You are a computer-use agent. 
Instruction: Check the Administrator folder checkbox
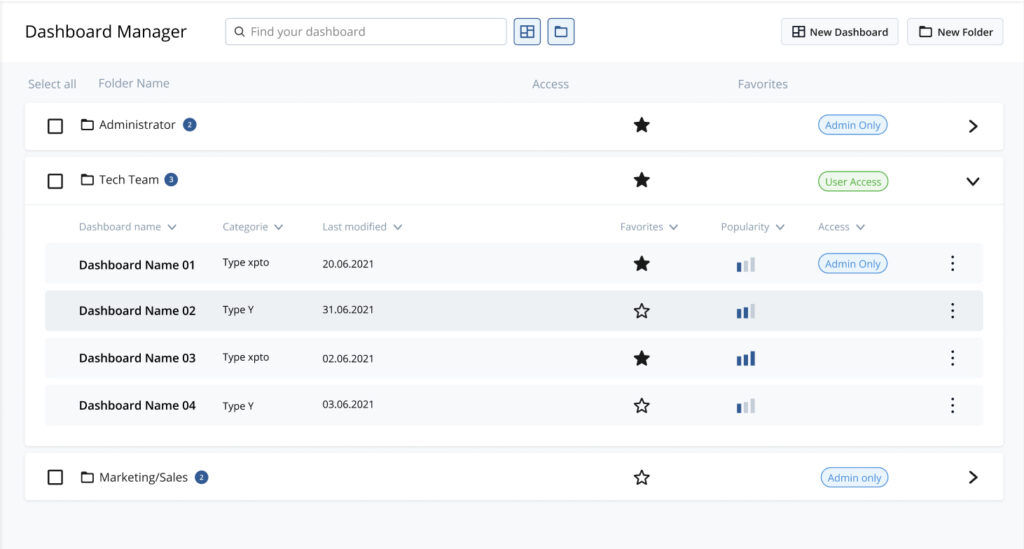pyautogui.click(x=56, y=126)
